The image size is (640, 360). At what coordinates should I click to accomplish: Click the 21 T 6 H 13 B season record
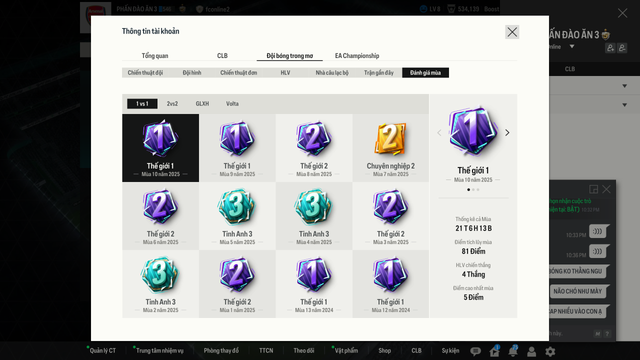(473, 228)
